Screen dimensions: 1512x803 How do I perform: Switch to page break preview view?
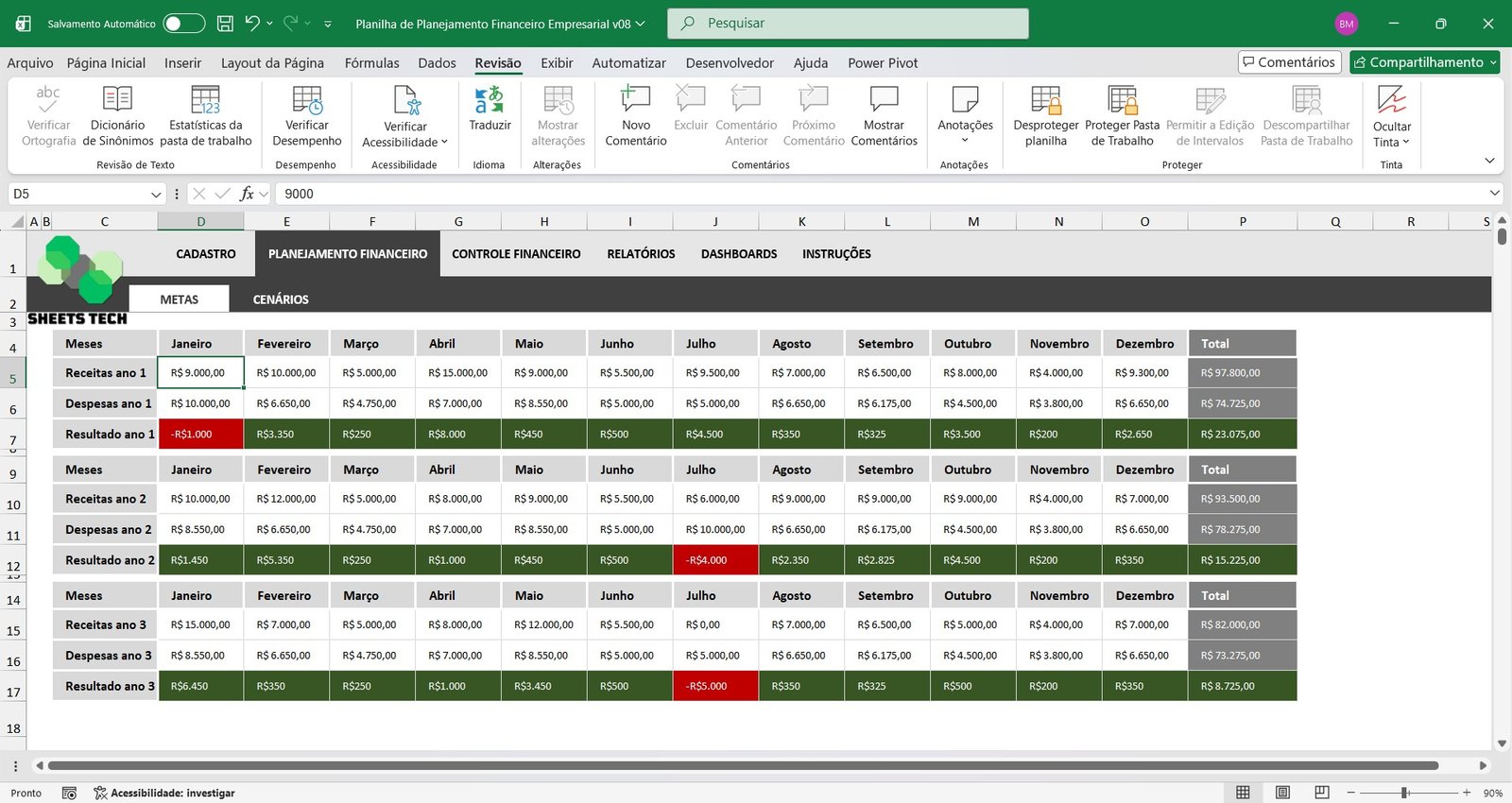pyautogui.click(x=1322, y=793)
